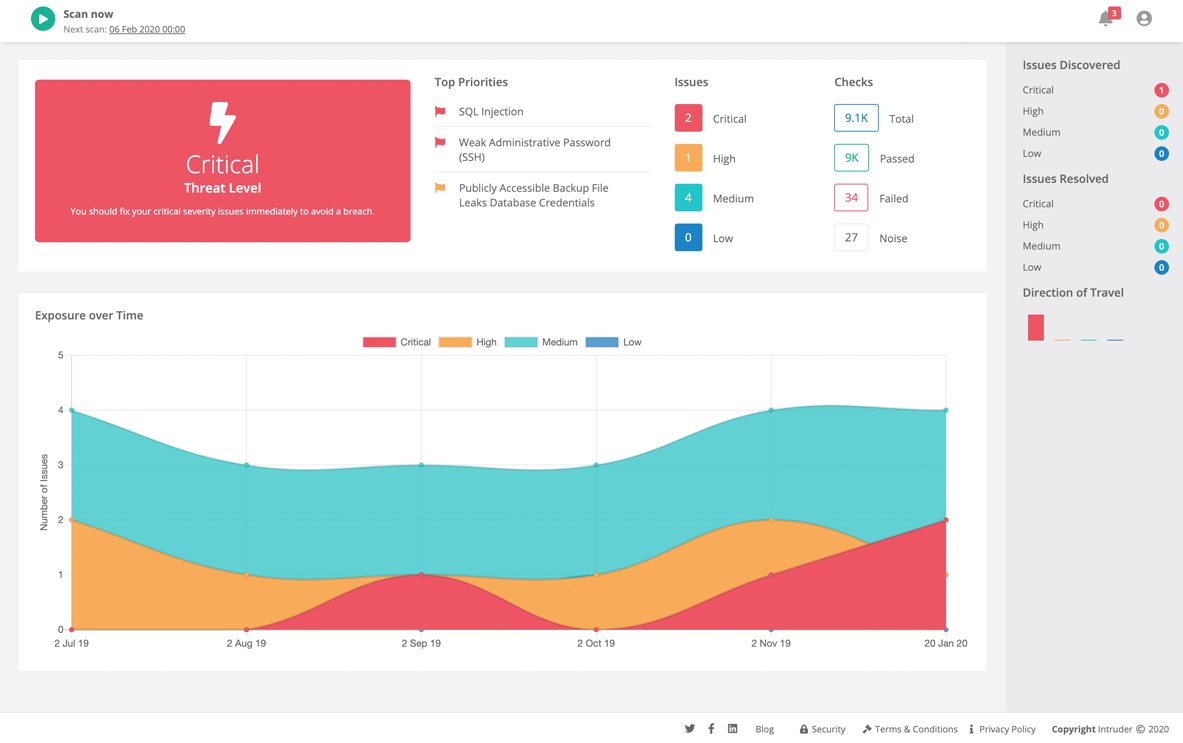Click the Critical Threat Level banner

click(222, 161)
